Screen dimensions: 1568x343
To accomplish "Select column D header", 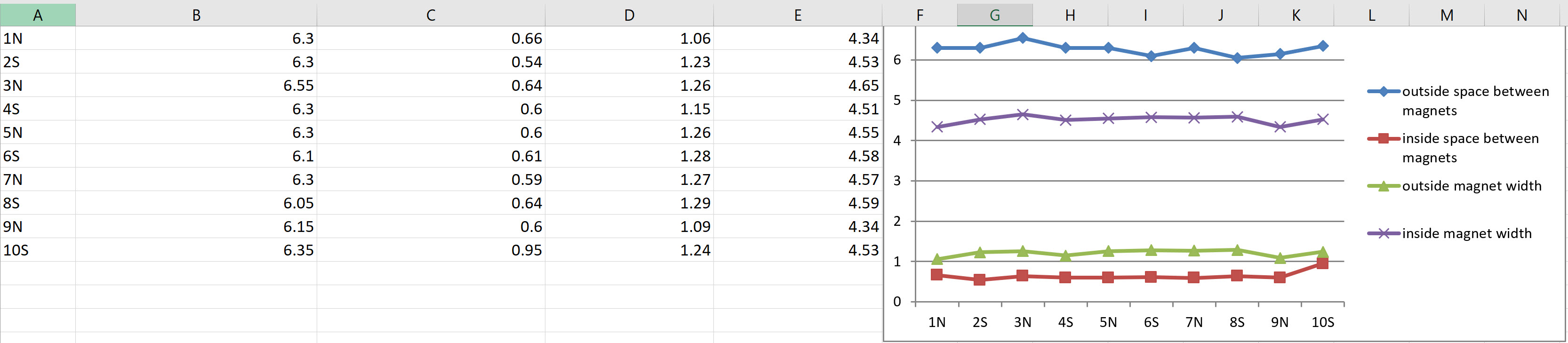I will [x=629, y=15].
